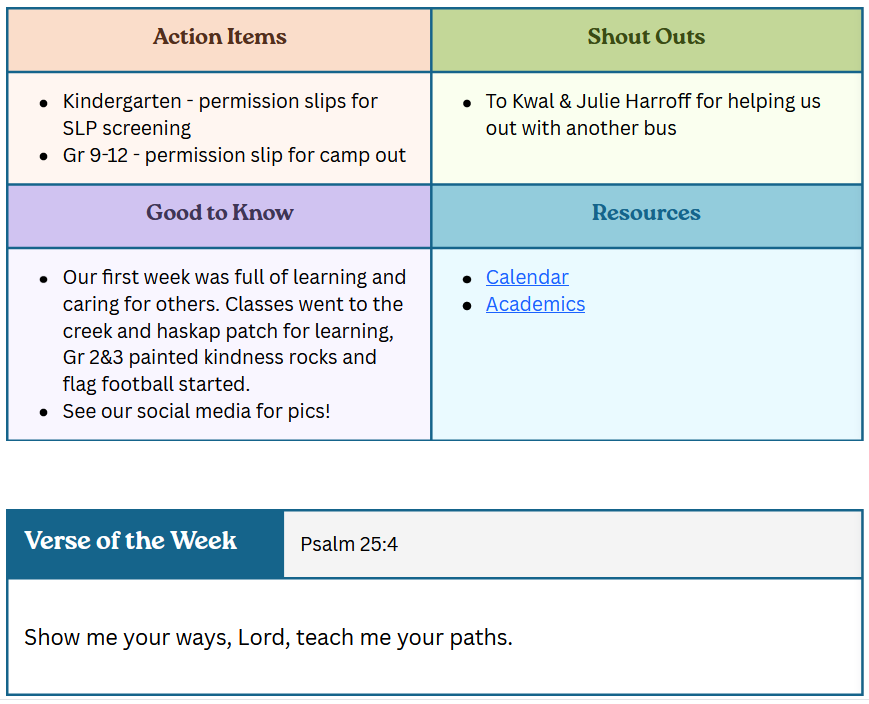Click the Action Items heading
Screen dimensions: 869x704
219,37
